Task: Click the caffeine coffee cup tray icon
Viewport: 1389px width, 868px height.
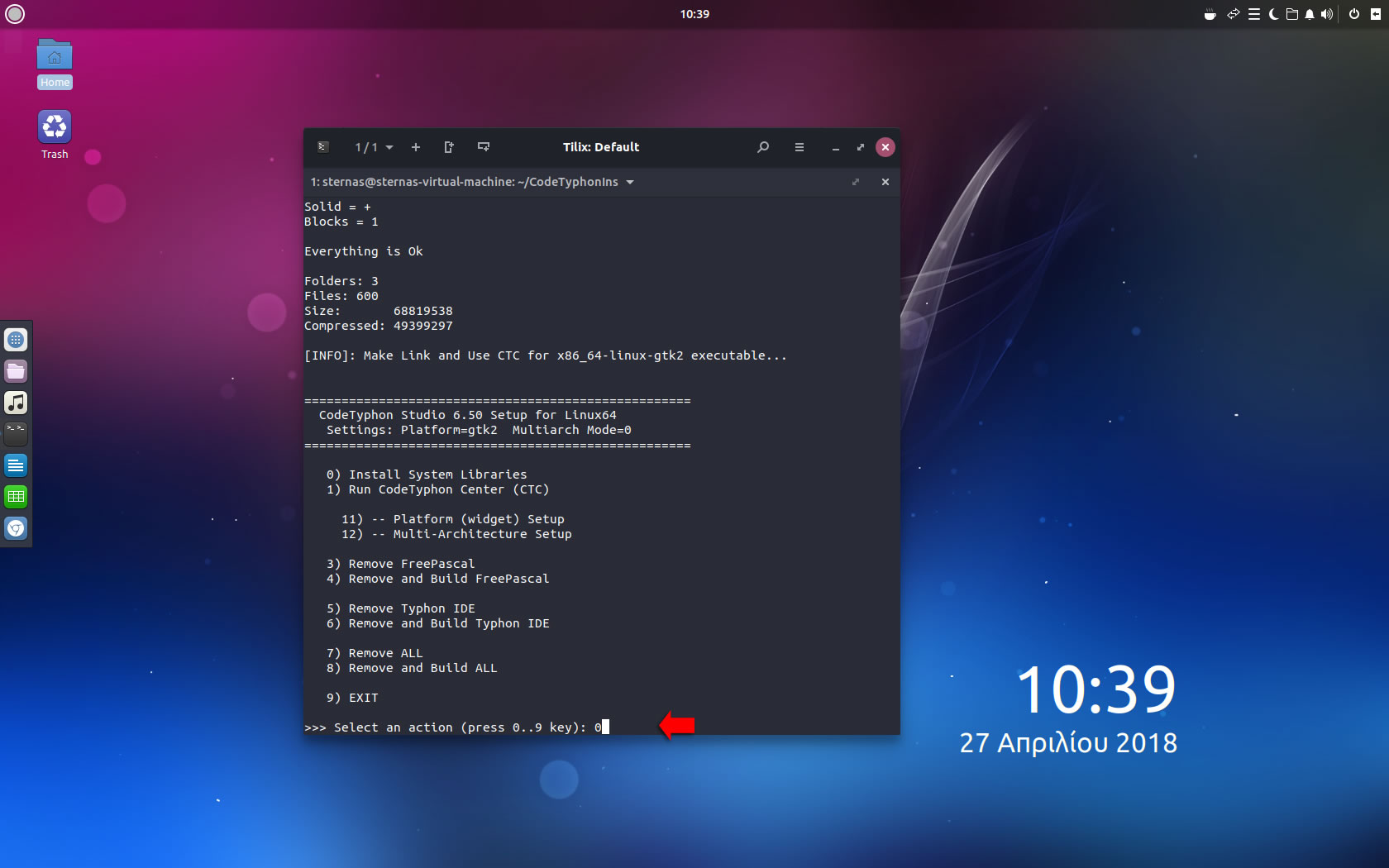Action: (x=1210, y=14)
